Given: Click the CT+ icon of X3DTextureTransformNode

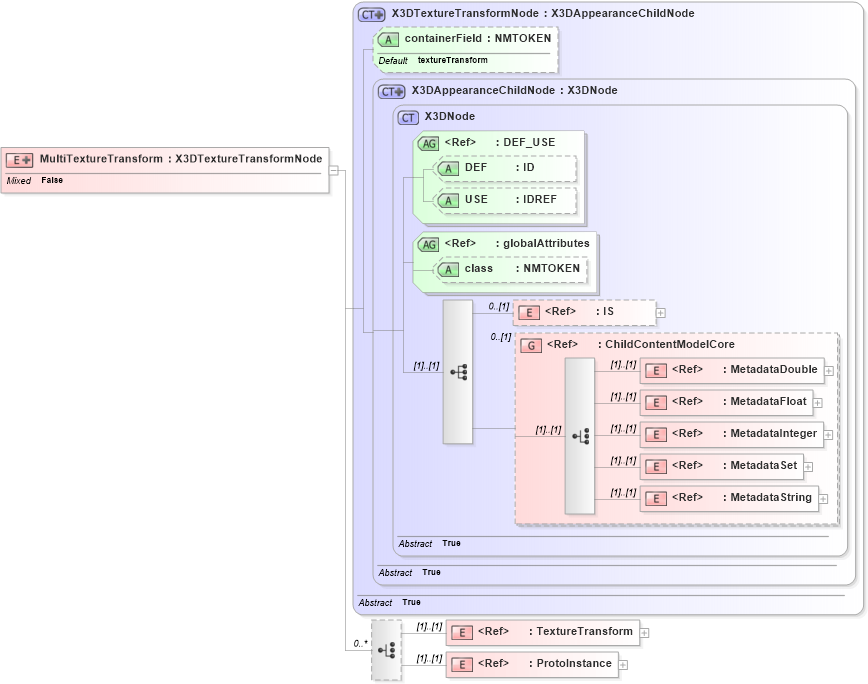Looking at the screenshot, I should [x=371, y=14].
